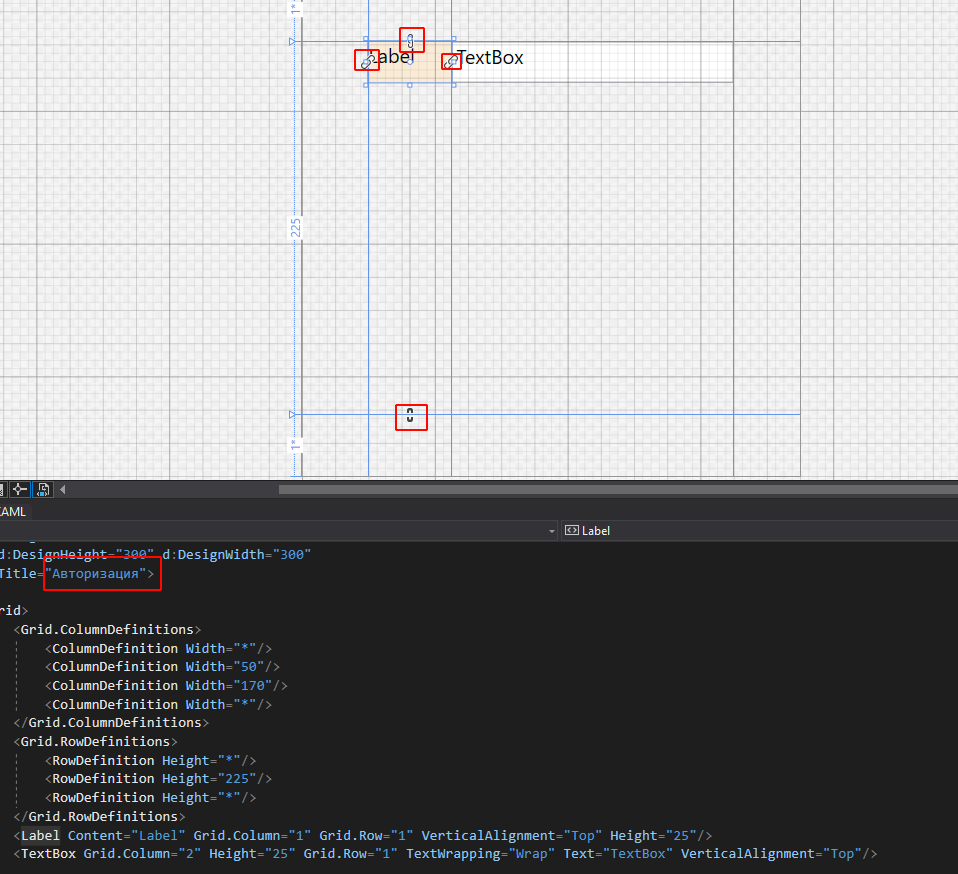Click TextWrapping="Wrap" in the TextBox line
The width and height of the screenshot is (958, 874).
pyautogui.click(x=481, y=854)
